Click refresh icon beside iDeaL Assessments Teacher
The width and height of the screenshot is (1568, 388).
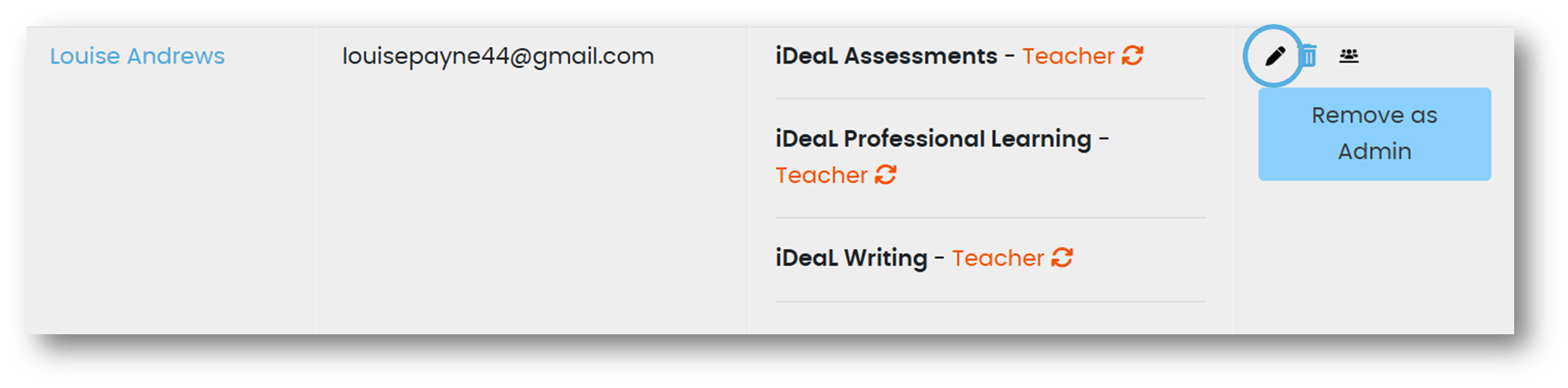(x=1133, y=55)
